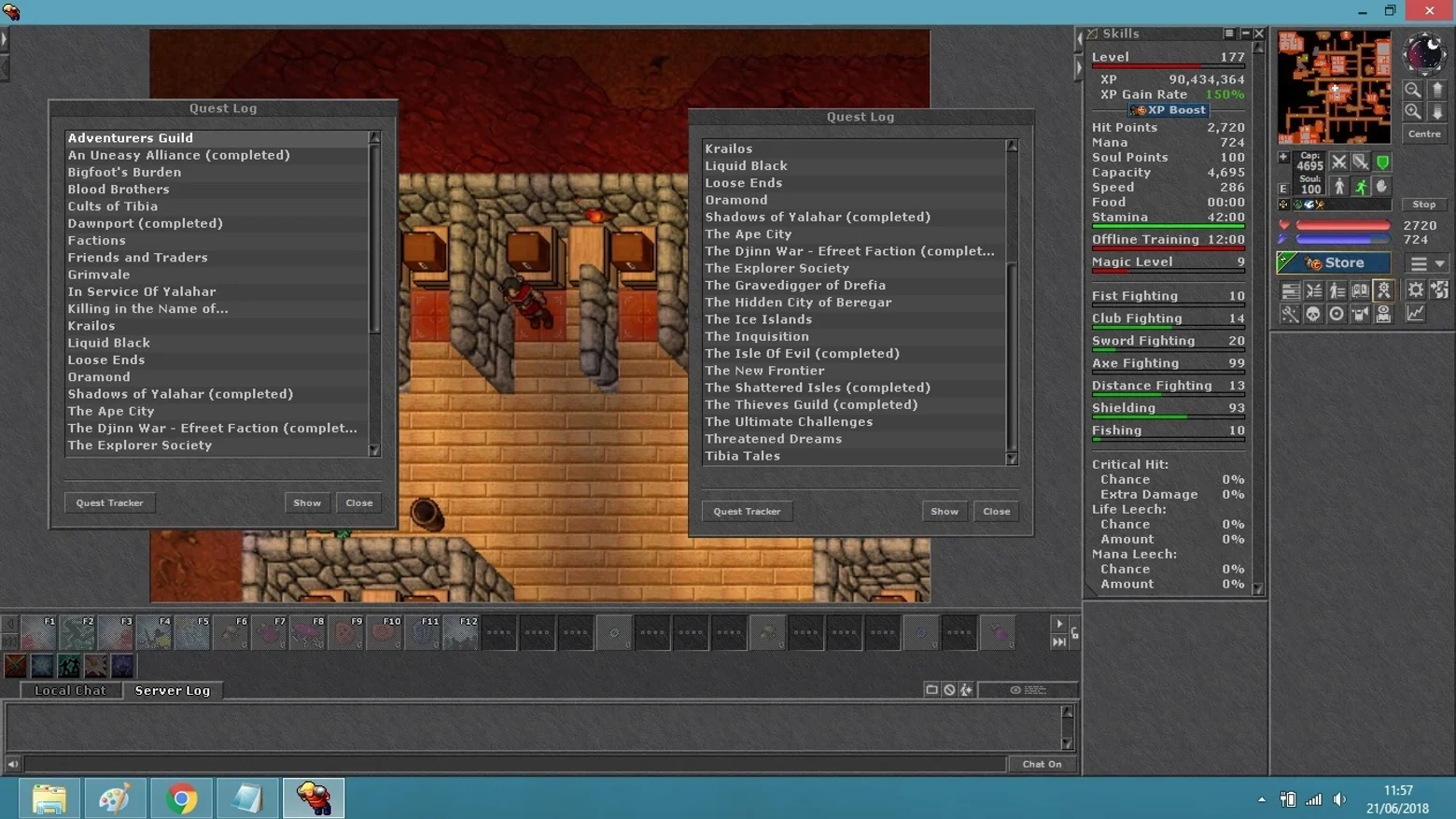Open the VIP list icon
The height and width of the screenshot is (819, 1456).
point(1337,291)
